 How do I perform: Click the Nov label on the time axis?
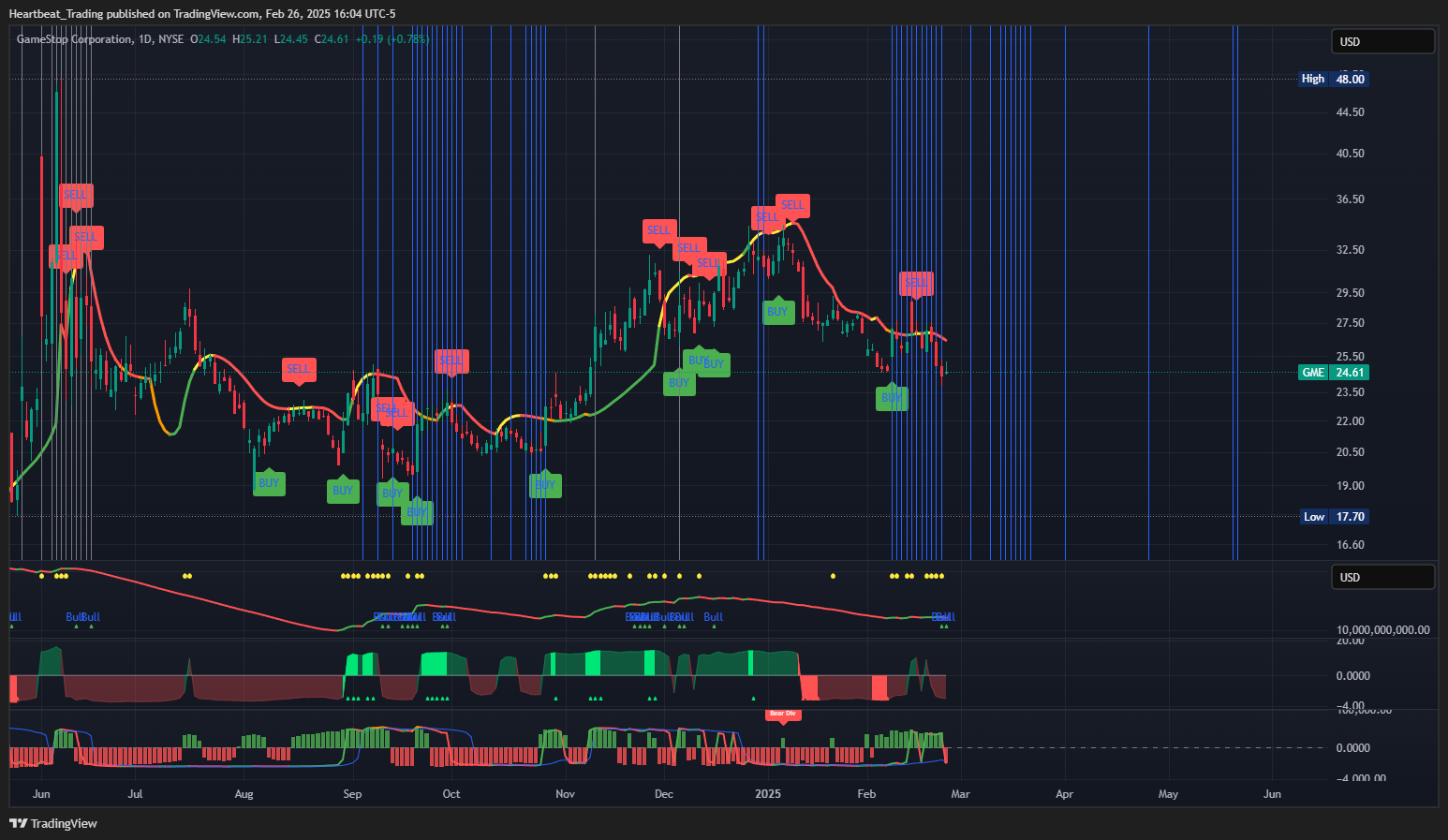pyautogui.click(x=565, y=794)
